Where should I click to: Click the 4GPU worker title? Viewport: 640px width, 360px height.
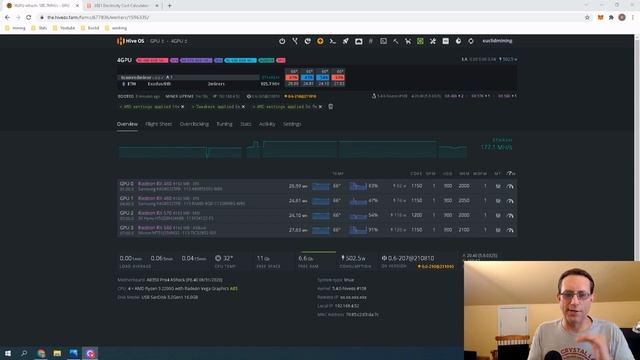[124, 60]
